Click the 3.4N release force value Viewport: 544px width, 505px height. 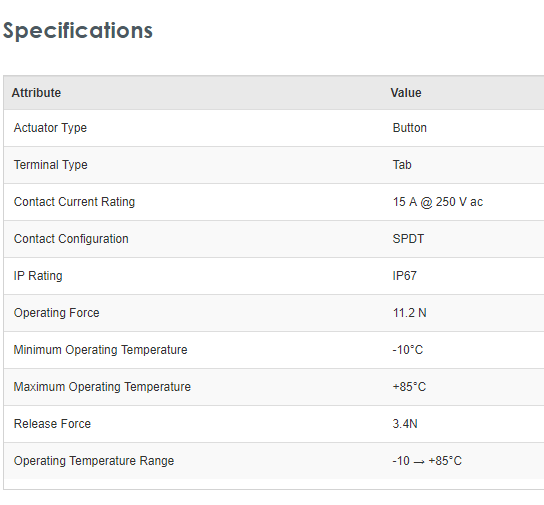[405, 424]
